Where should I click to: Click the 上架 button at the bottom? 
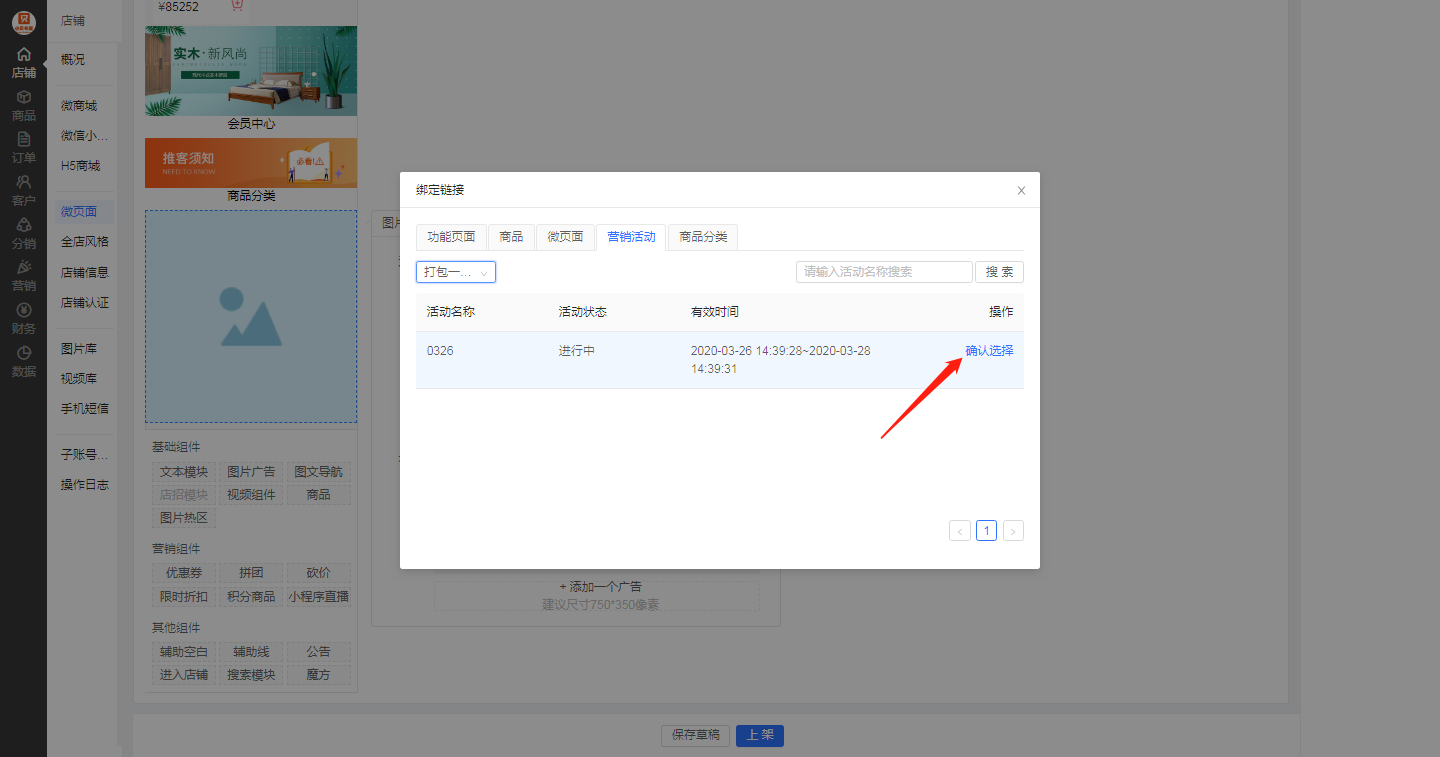tap(759, 735)
